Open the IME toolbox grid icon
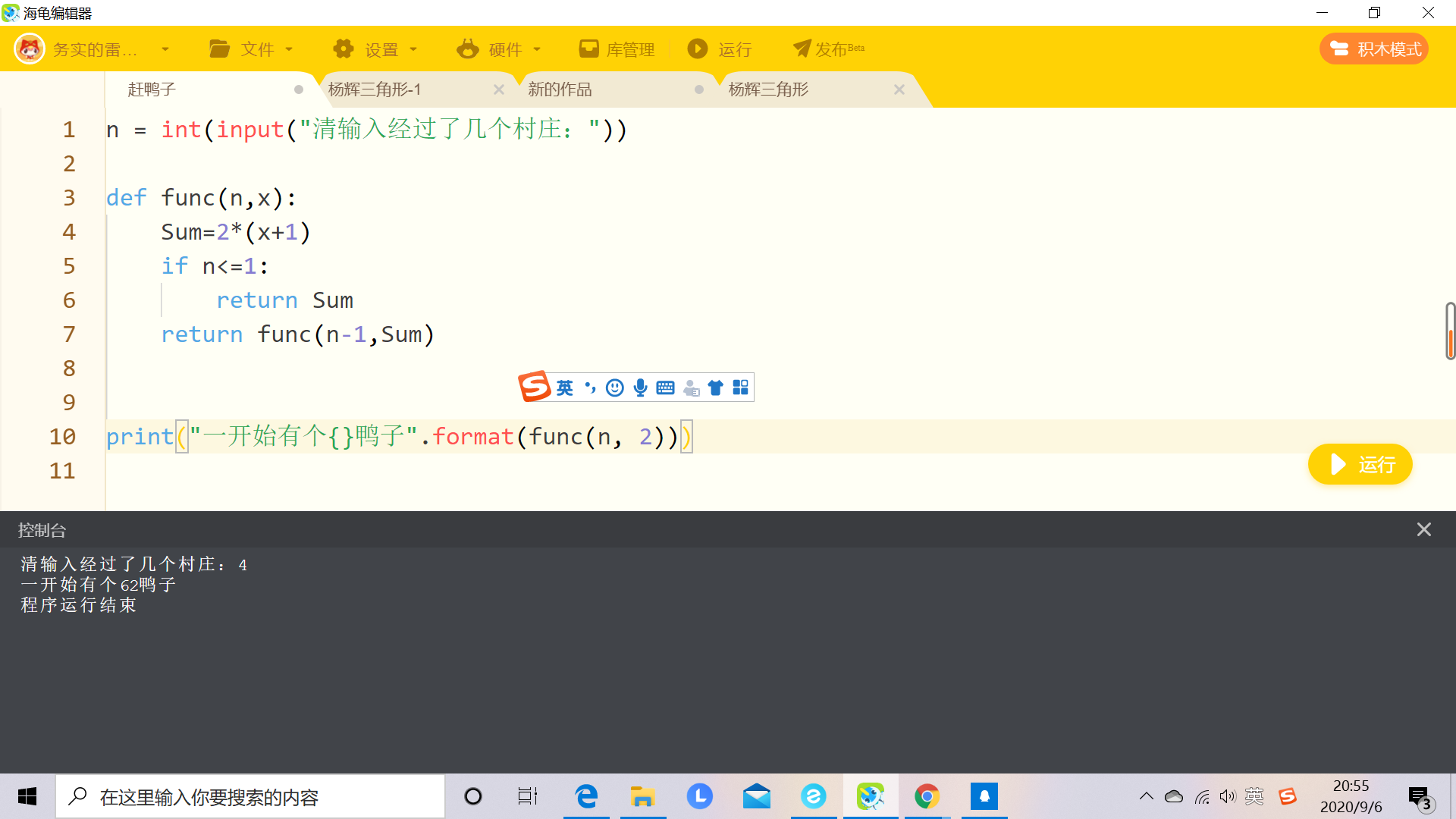Viewport: 1456px width, 819px height. (741, 388)
